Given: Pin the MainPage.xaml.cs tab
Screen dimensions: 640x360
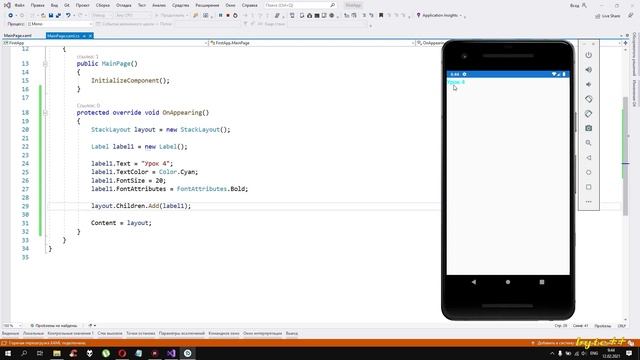Looking at the screenshot, I should point(84,36).
